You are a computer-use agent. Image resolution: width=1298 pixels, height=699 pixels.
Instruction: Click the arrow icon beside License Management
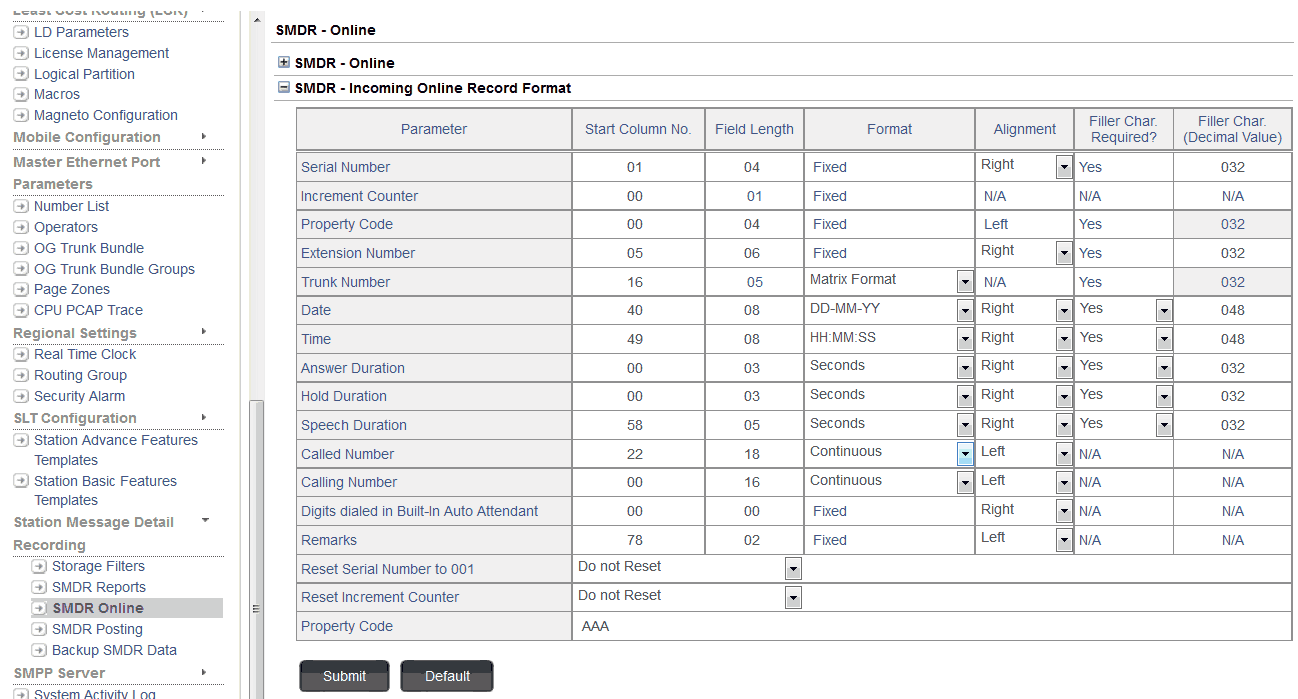(21, 53)
